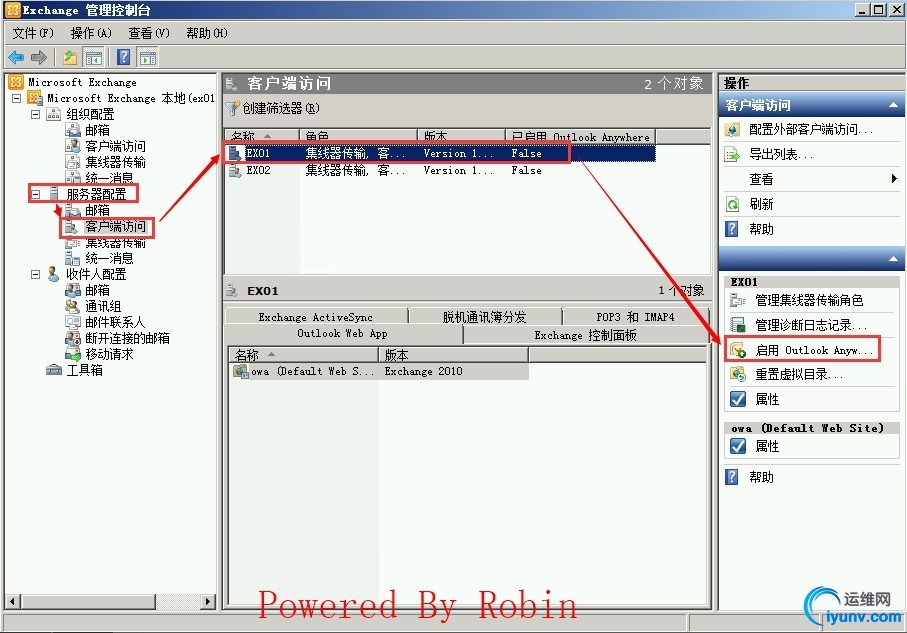907x633 pixels.
Task: Click the blue Help toolbar icon
Action: click(123, 57)
